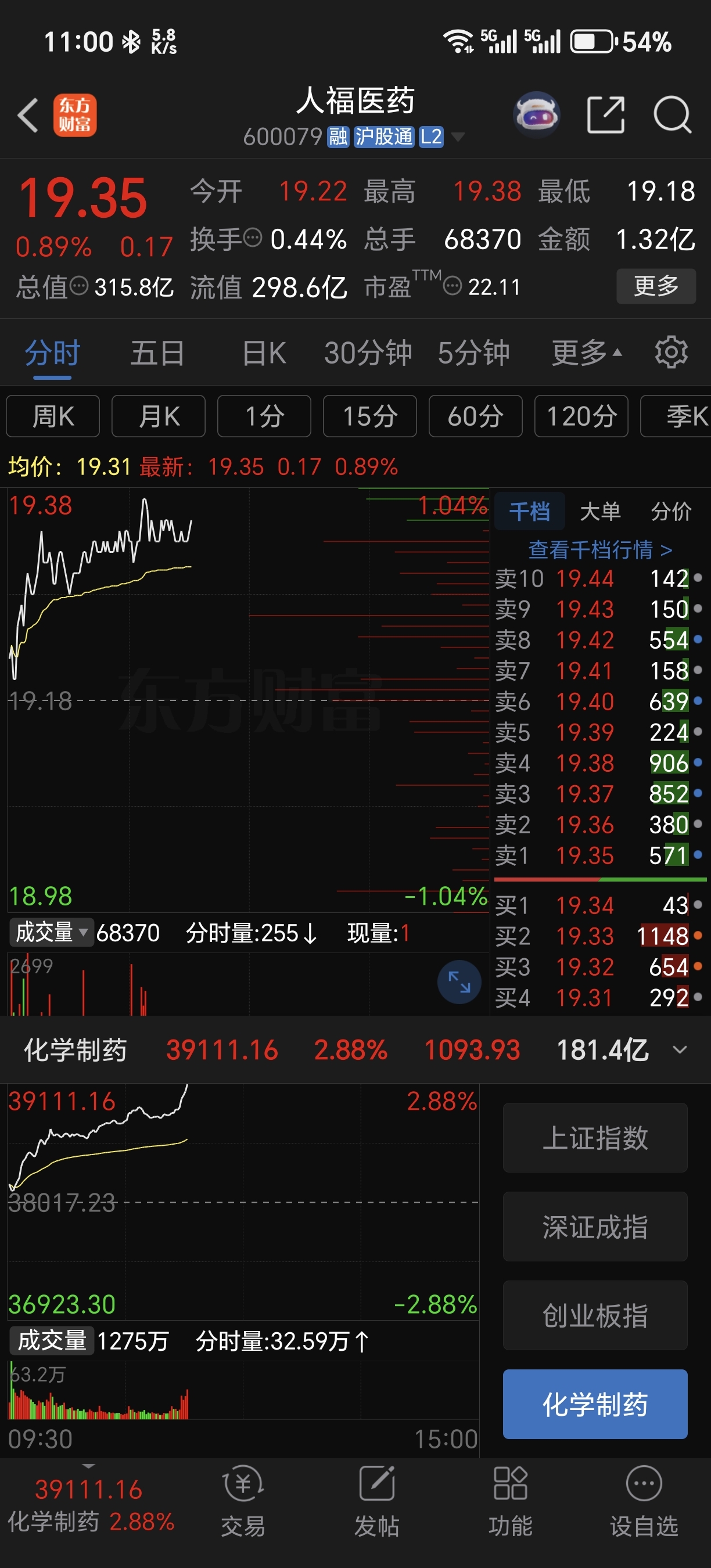Select the 千档 order book tab
711x1568 pixels.
click(x=529, y=511)
